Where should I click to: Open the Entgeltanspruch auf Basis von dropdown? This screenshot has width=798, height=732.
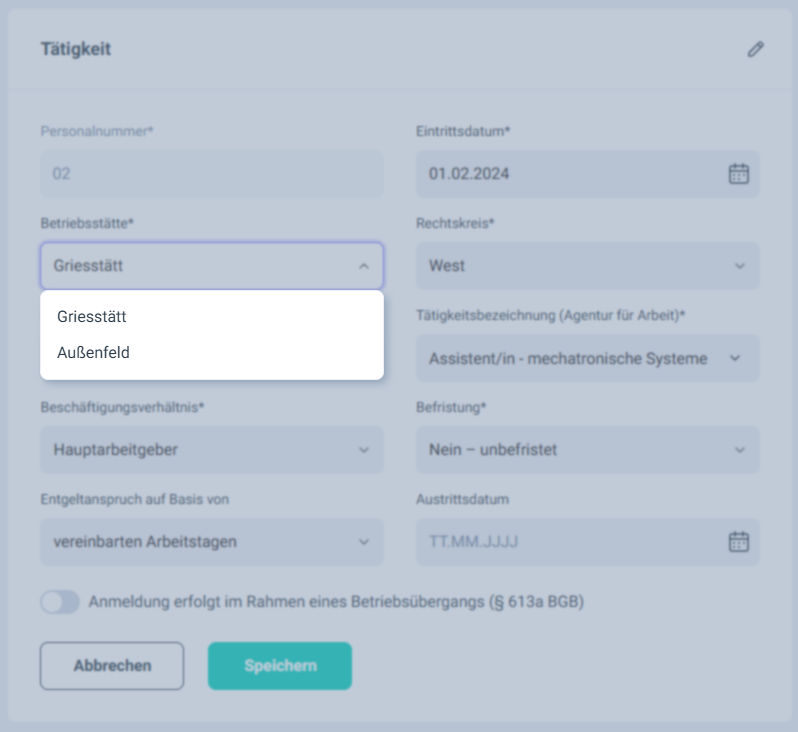tap(211, 542)
